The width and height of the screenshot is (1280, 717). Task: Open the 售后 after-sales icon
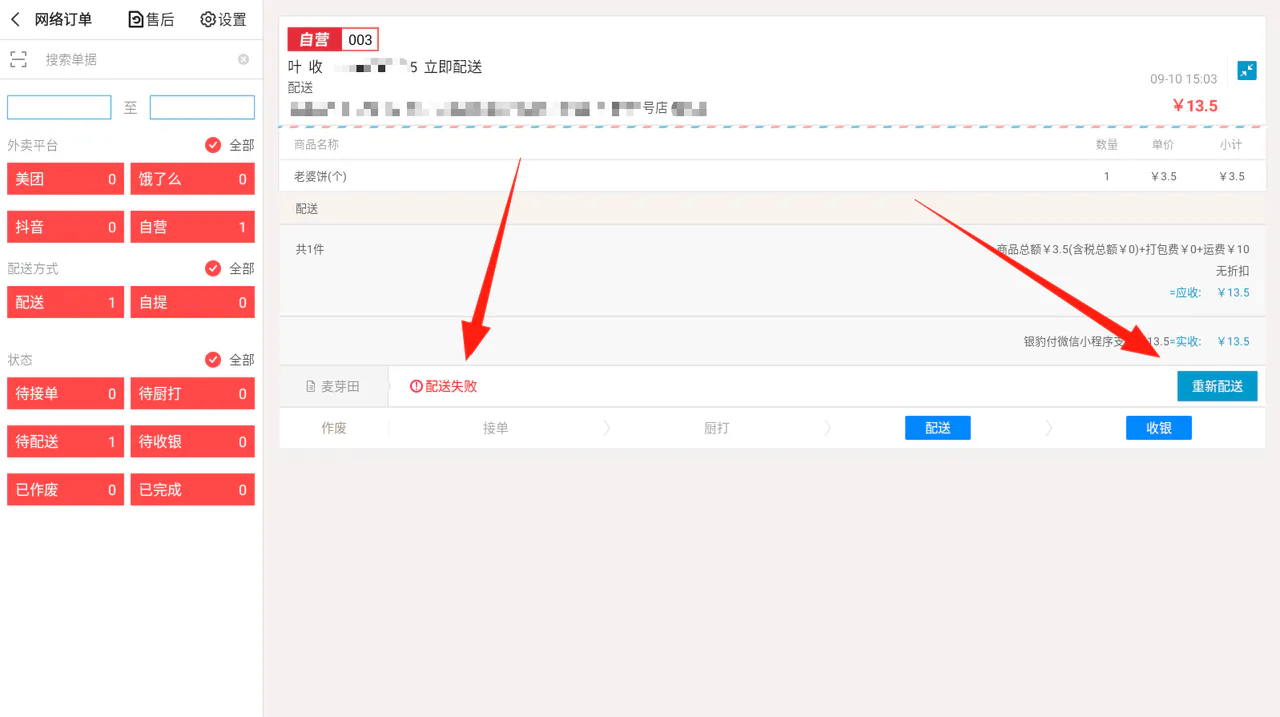(136, 20)
